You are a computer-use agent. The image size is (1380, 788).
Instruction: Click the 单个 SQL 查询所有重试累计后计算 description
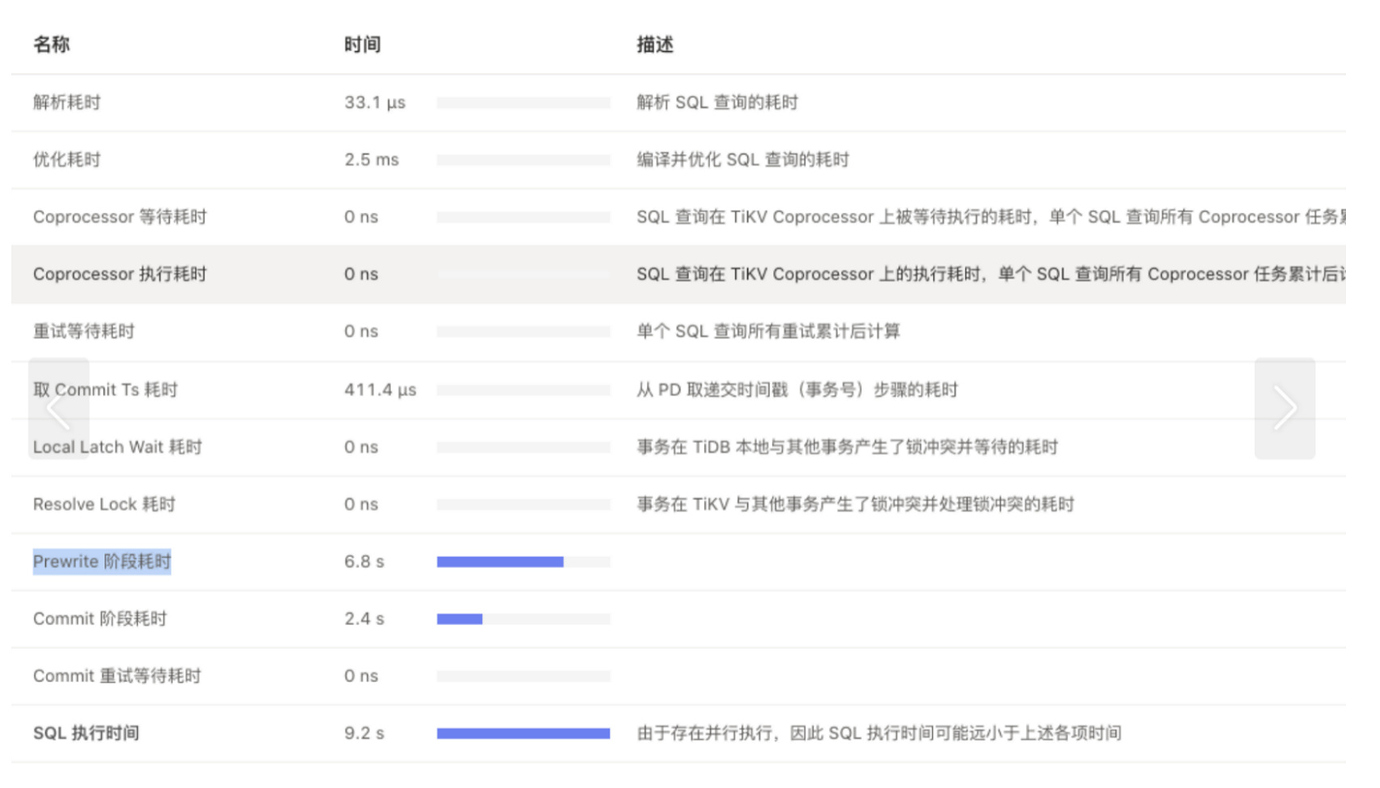click(768, 331)
